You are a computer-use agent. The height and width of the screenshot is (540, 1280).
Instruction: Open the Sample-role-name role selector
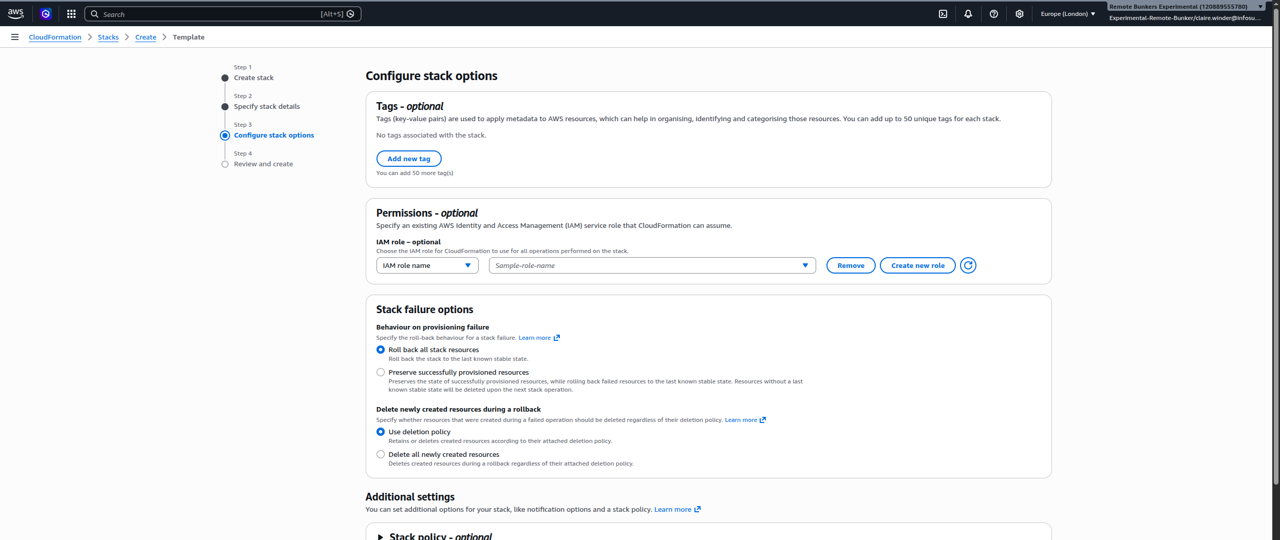coord(652,265)
